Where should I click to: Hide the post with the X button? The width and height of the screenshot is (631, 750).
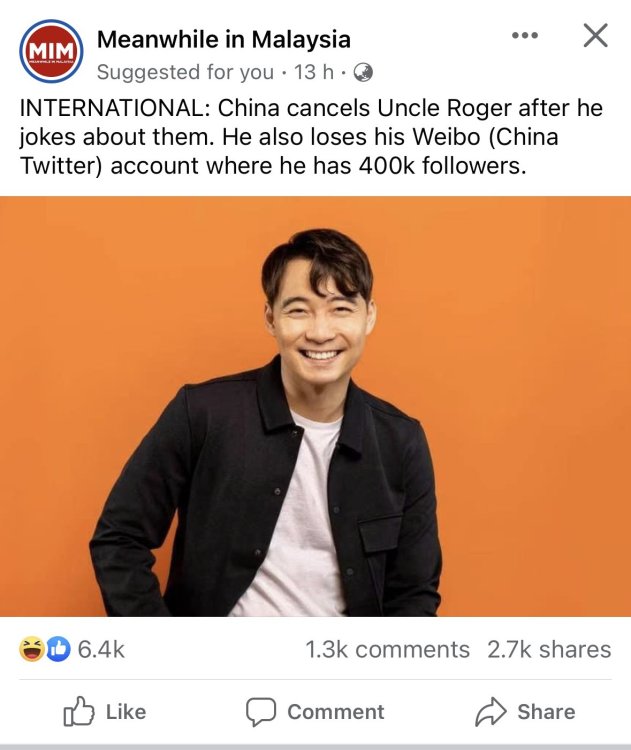595,36
